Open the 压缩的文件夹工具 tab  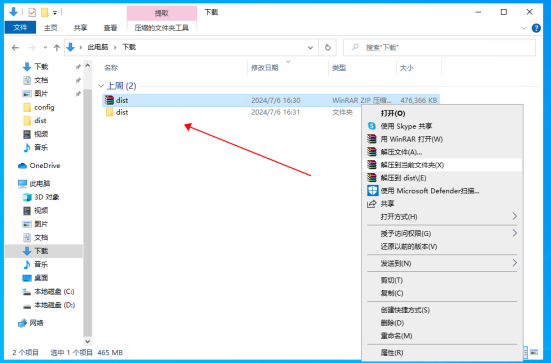click(162, 28)
